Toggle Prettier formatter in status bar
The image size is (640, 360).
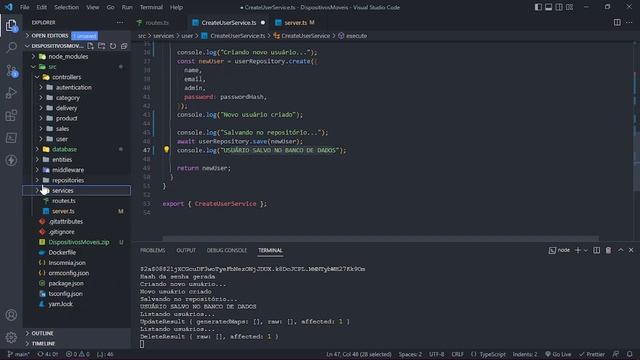(591, 354)
